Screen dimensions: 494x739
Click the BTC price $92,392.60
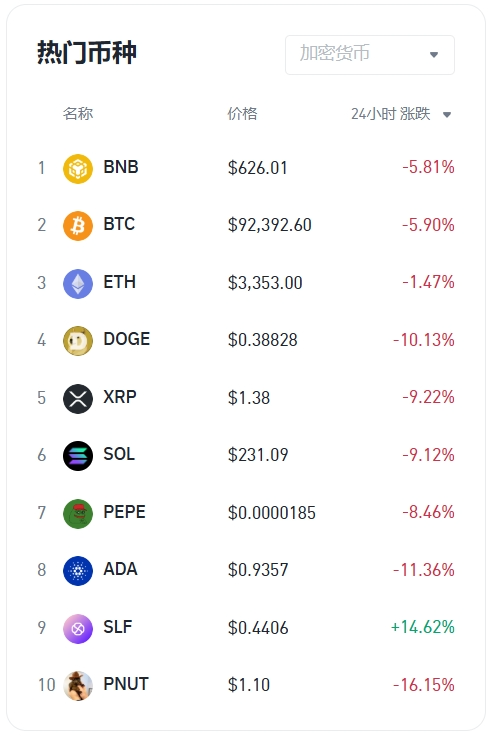(270, 225)
